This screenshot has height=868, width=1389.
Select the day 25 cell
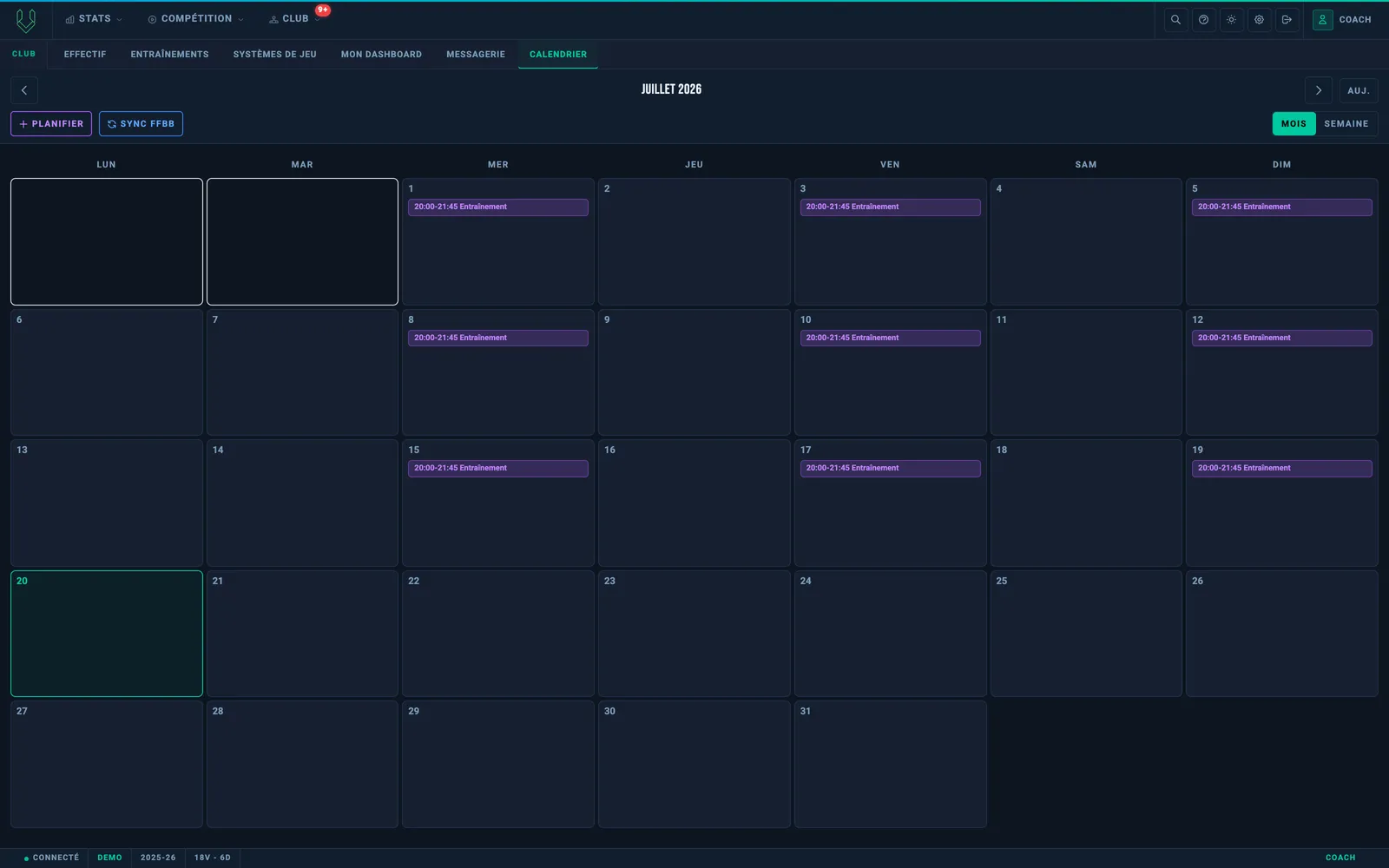point(1086,634)
